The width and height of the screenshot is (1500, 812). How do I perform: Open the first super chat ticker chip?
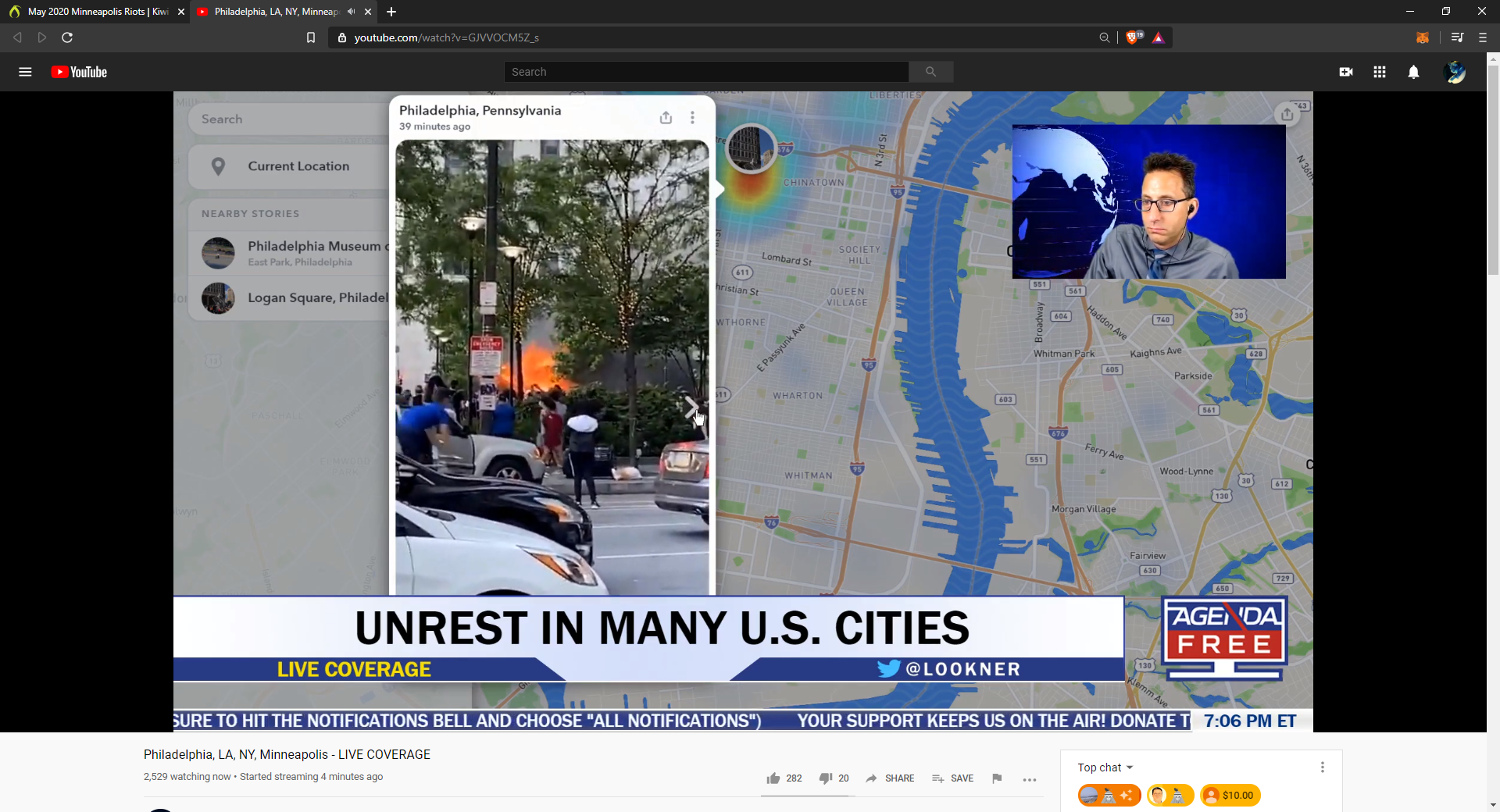click(x=1109, y=796)
